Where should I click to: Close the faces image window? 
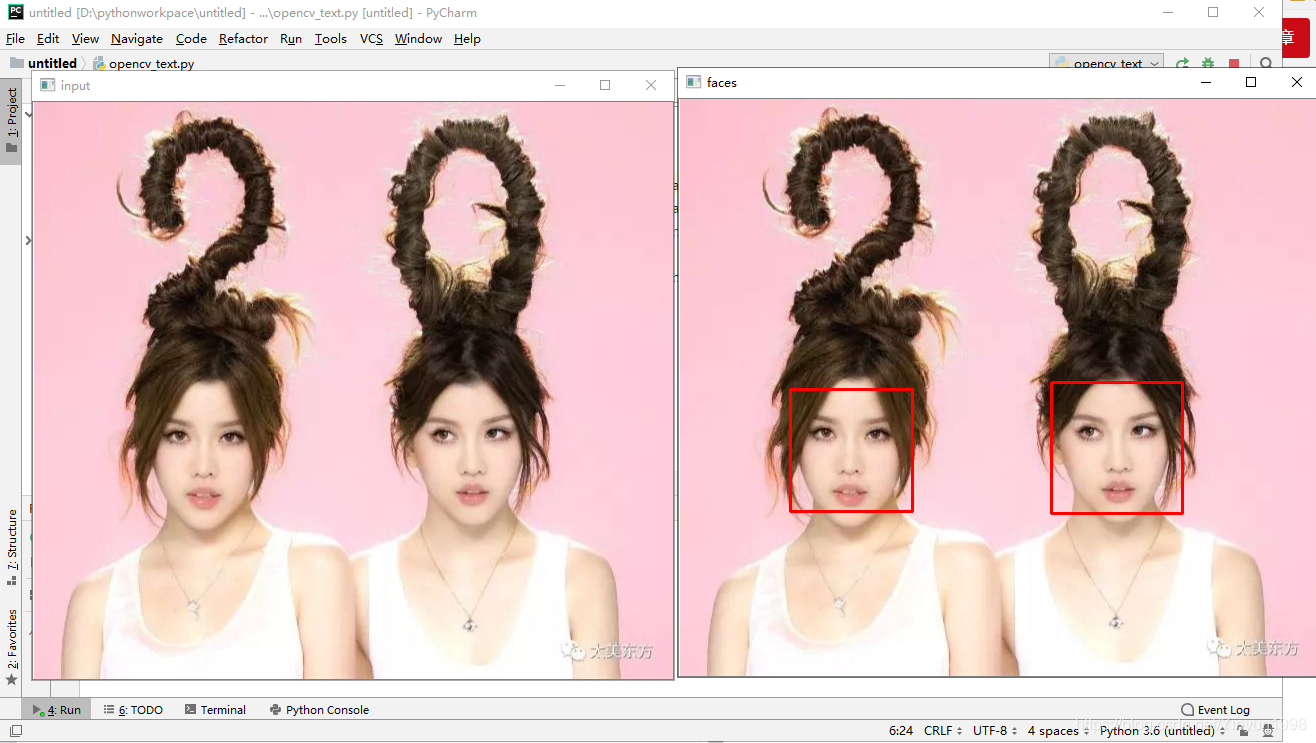pos(1297,83)
